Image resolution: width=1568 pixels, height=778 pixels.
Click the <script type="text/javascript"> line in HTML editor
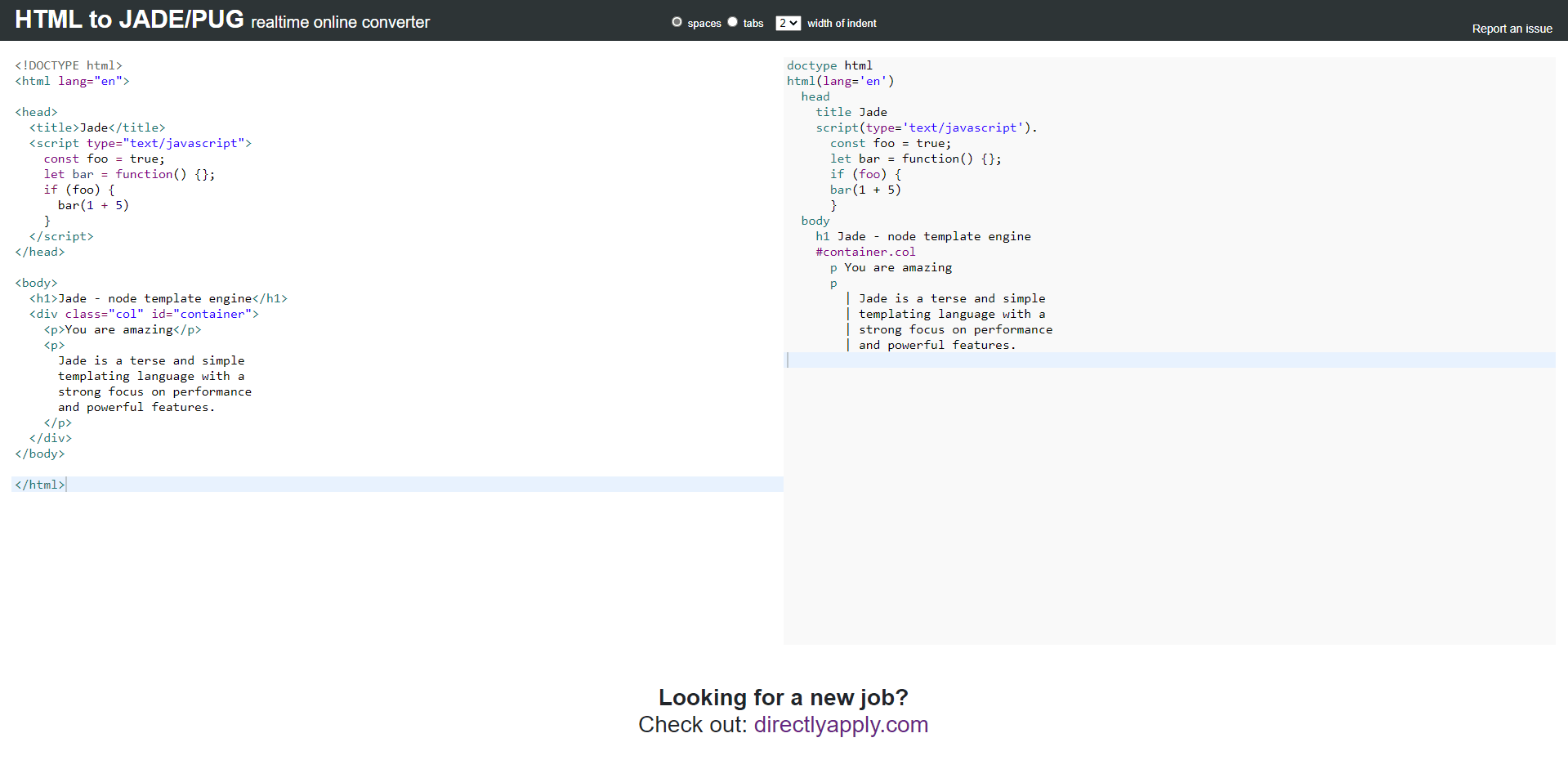pyautogui.click(x=141, y=143)
